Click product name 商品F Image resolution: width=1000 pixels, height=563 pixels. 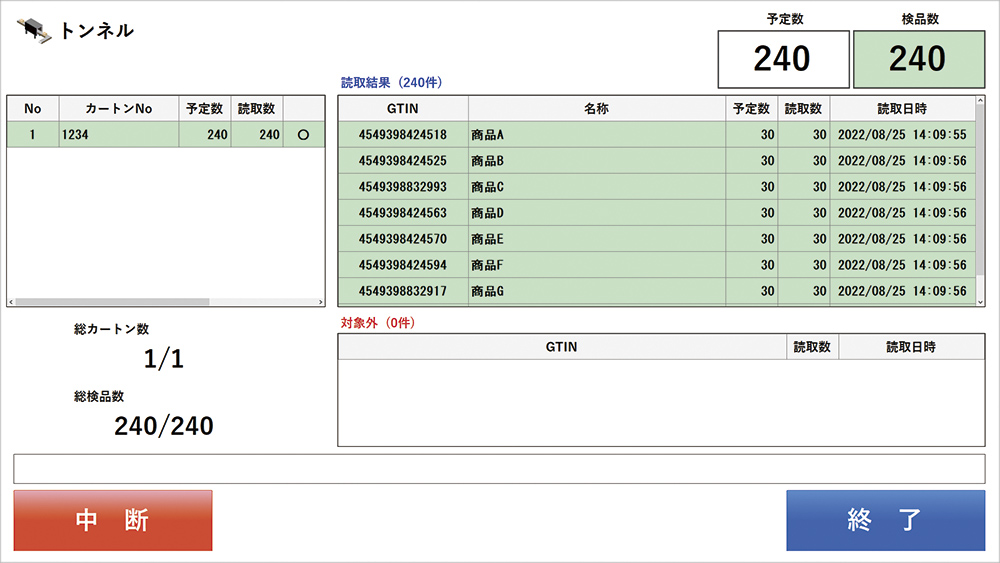click(488, 265)
